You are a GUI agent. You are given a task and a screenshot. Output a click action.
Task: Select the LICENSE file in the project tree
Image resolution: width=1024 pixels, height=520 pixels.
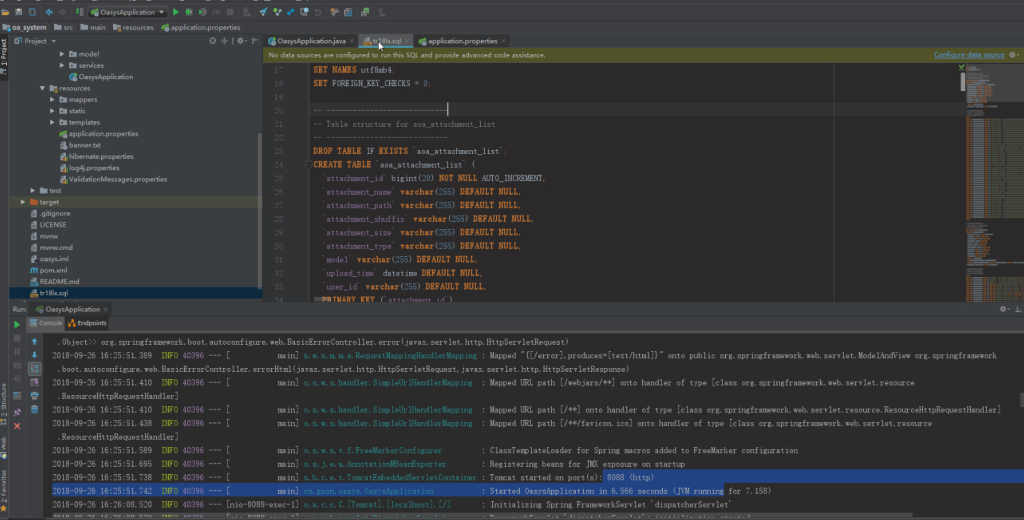(x=48, y=225)
